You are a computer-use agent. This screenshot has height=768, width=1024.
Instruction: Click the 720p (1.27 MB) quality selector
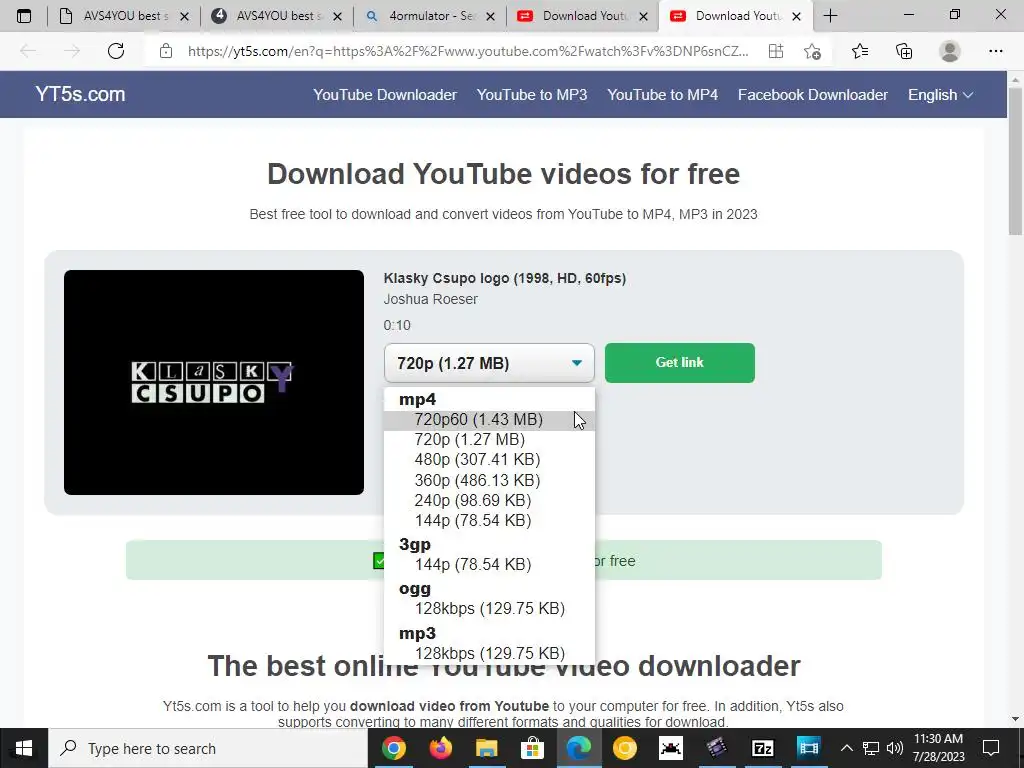point(489,363)
